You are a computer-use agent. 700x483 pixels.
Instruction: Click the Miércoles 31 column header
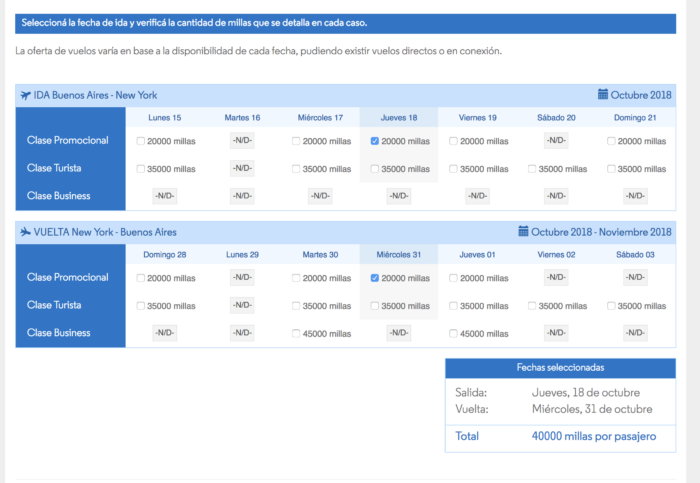point(398,255)
